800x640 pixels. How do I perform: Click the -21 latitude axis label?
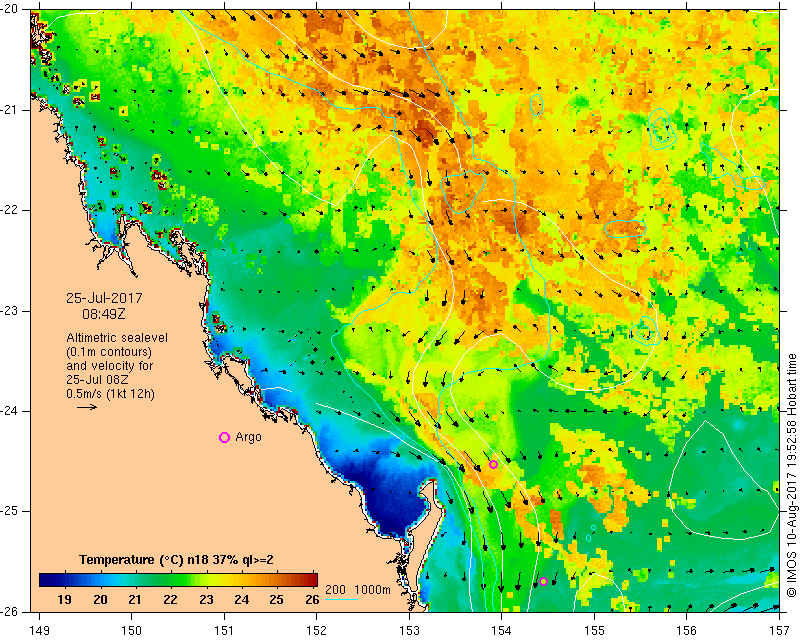click(x=10, y=110)
